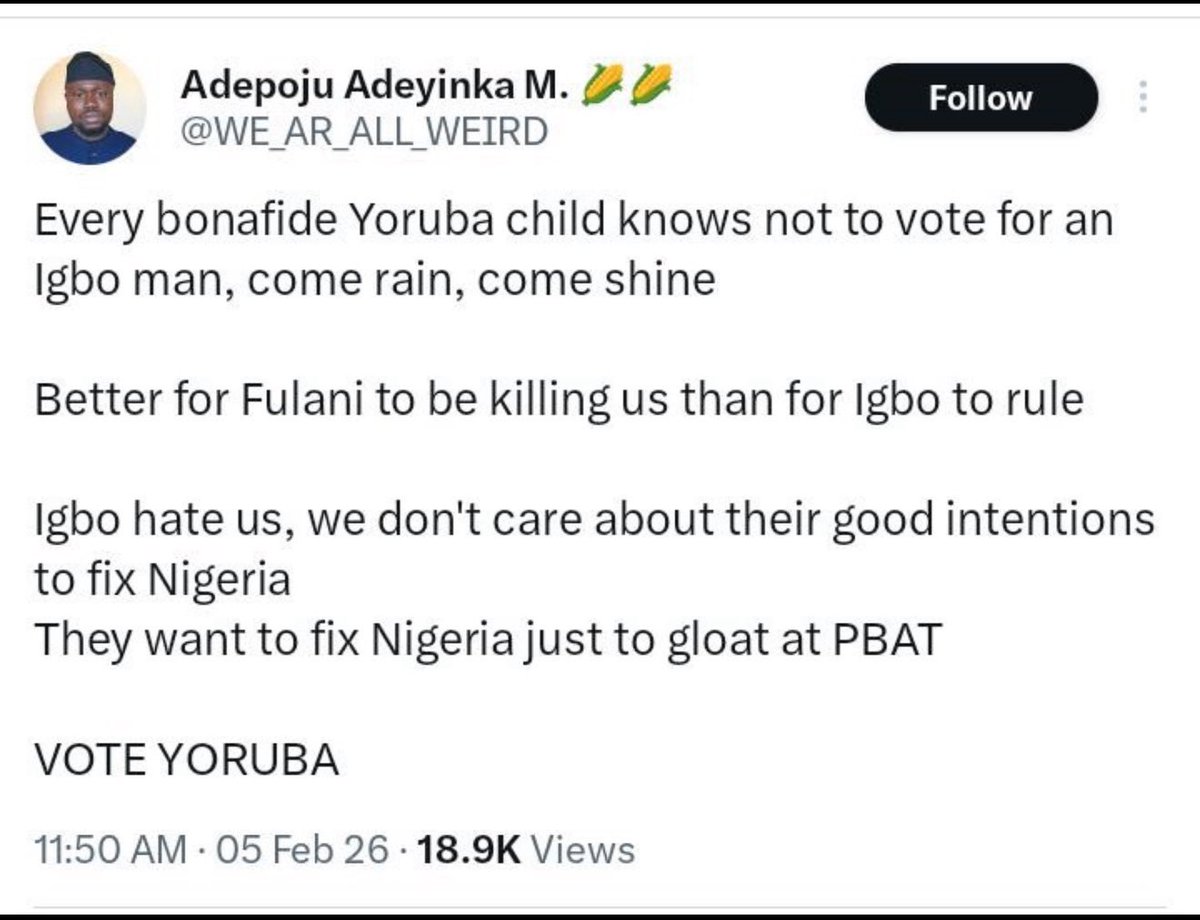The image size is (1200, 920).
Task: Click the author's profile avatar photo
Action: (x=90, y=108)
